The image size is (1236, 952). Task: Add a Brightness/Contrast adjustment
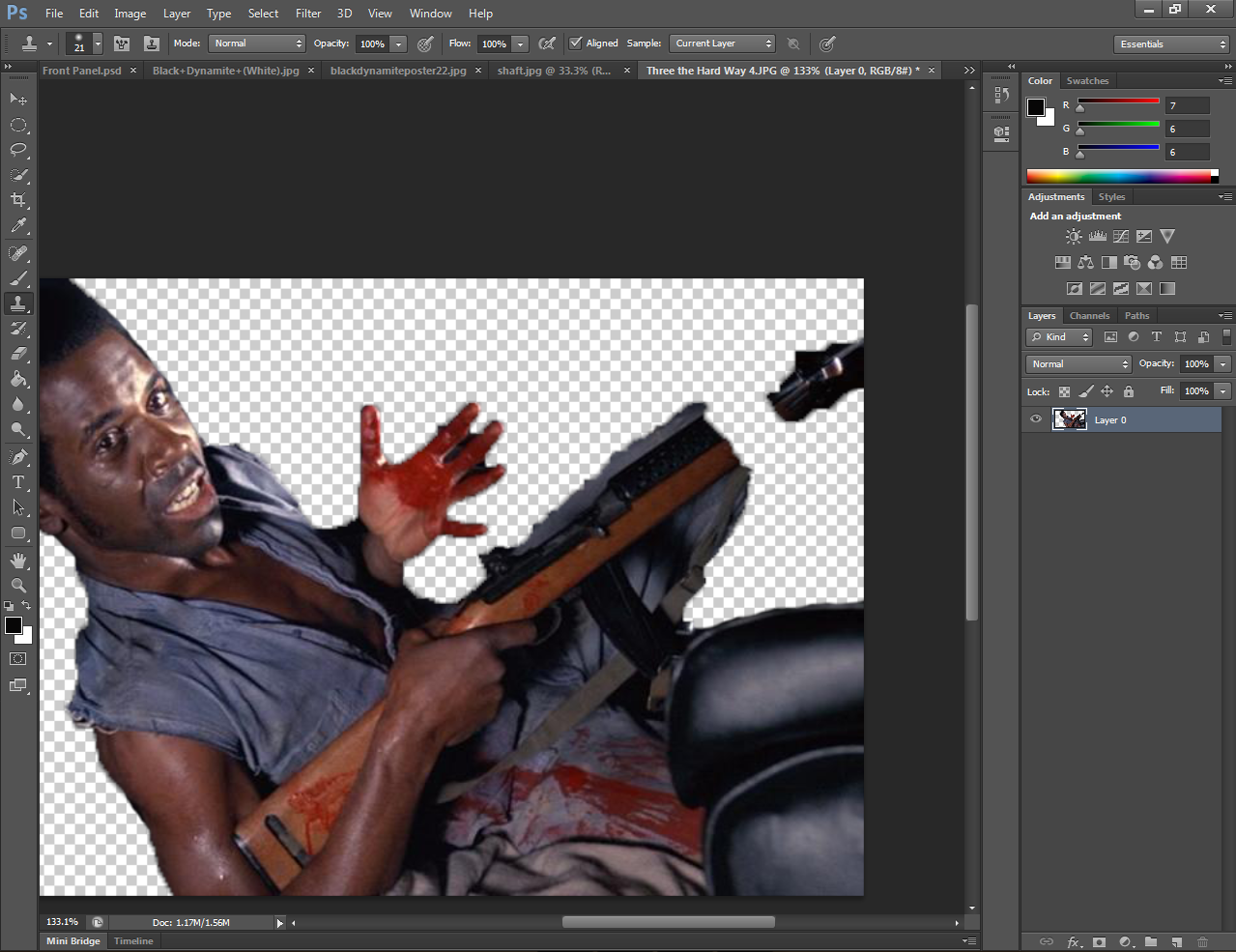point(1074,236)
